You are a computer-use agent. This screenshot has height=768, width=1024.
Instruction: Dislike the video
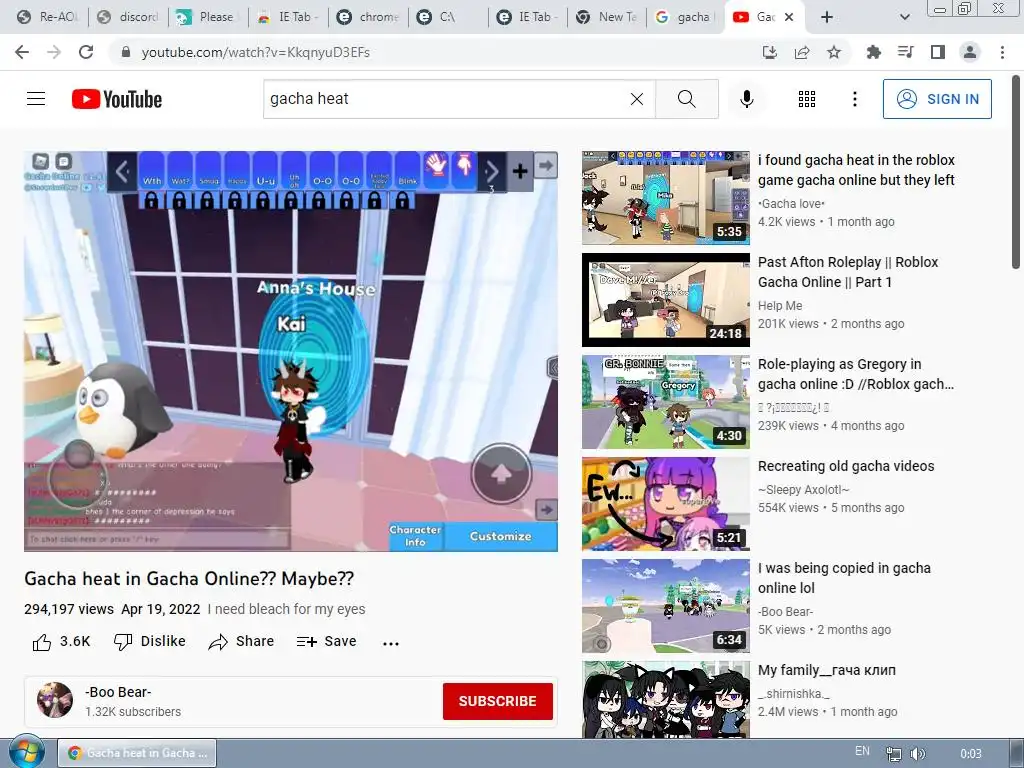pyautogui.click(x=150, y=642)
